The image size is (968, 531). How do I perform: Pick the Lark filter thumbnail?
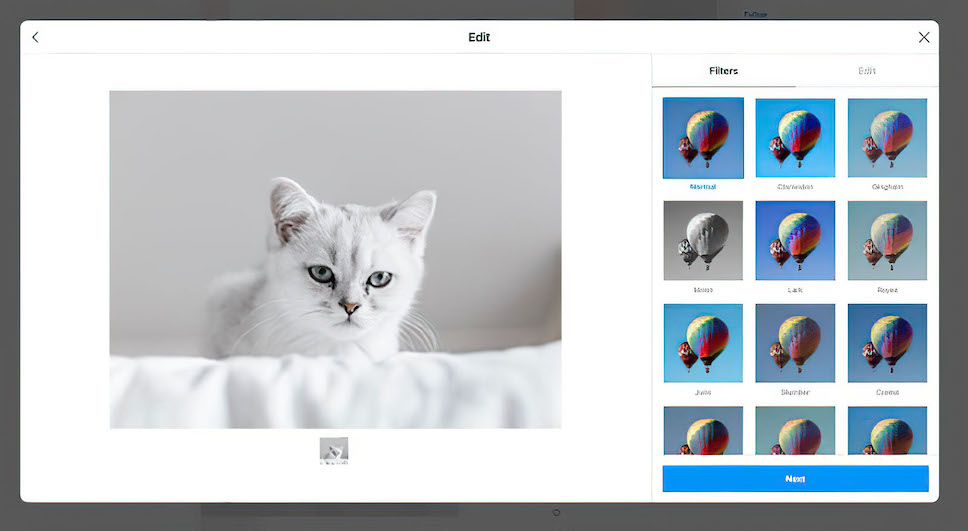[x=795, y=240]
